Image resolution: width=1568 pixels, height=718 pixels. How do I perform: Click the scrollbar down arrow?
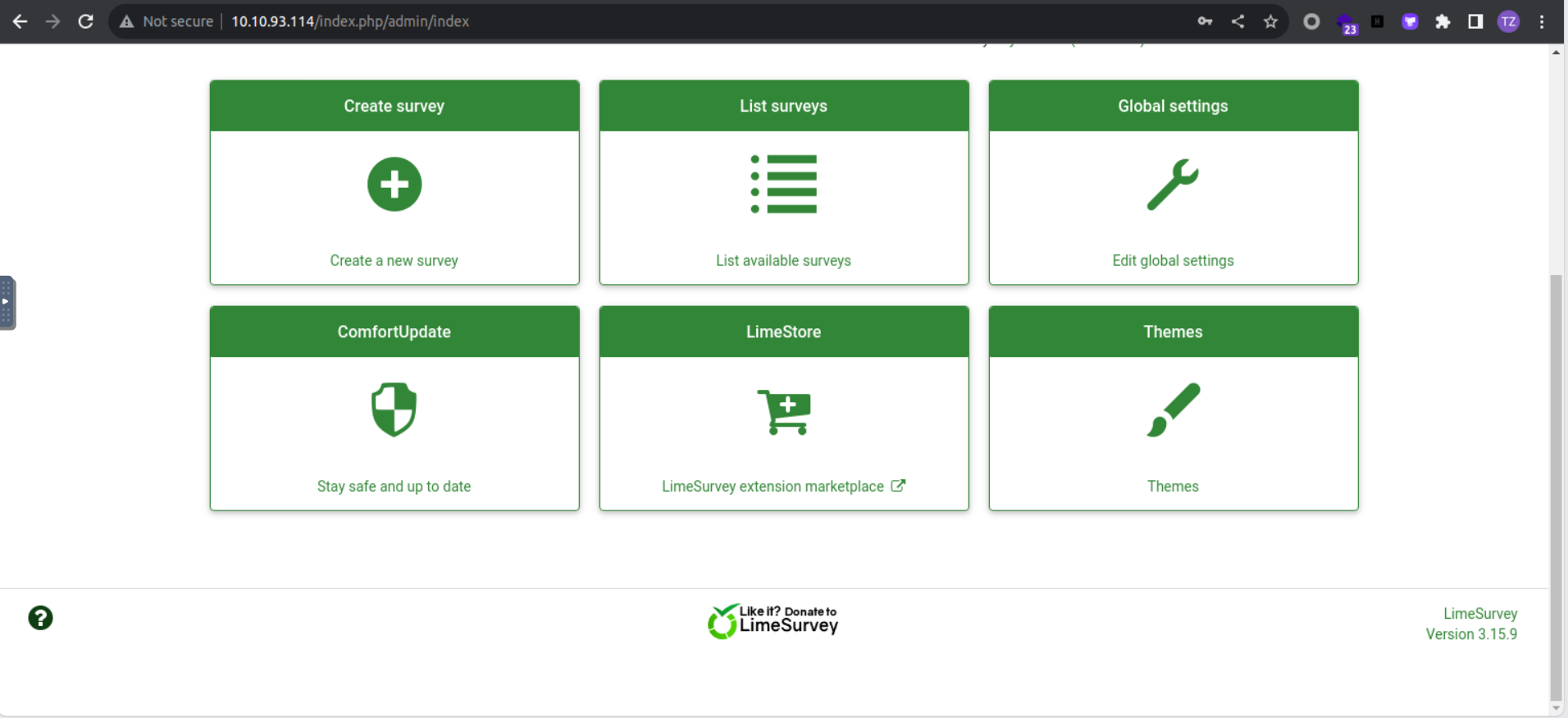1556,708
